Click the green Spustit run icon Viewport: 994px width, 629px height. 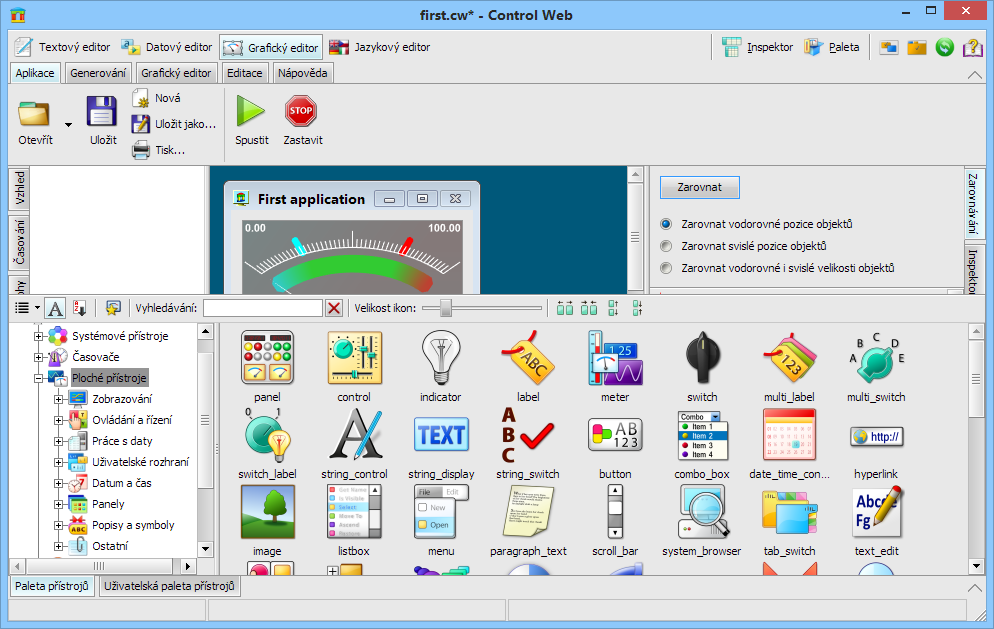tap(251, 112)
